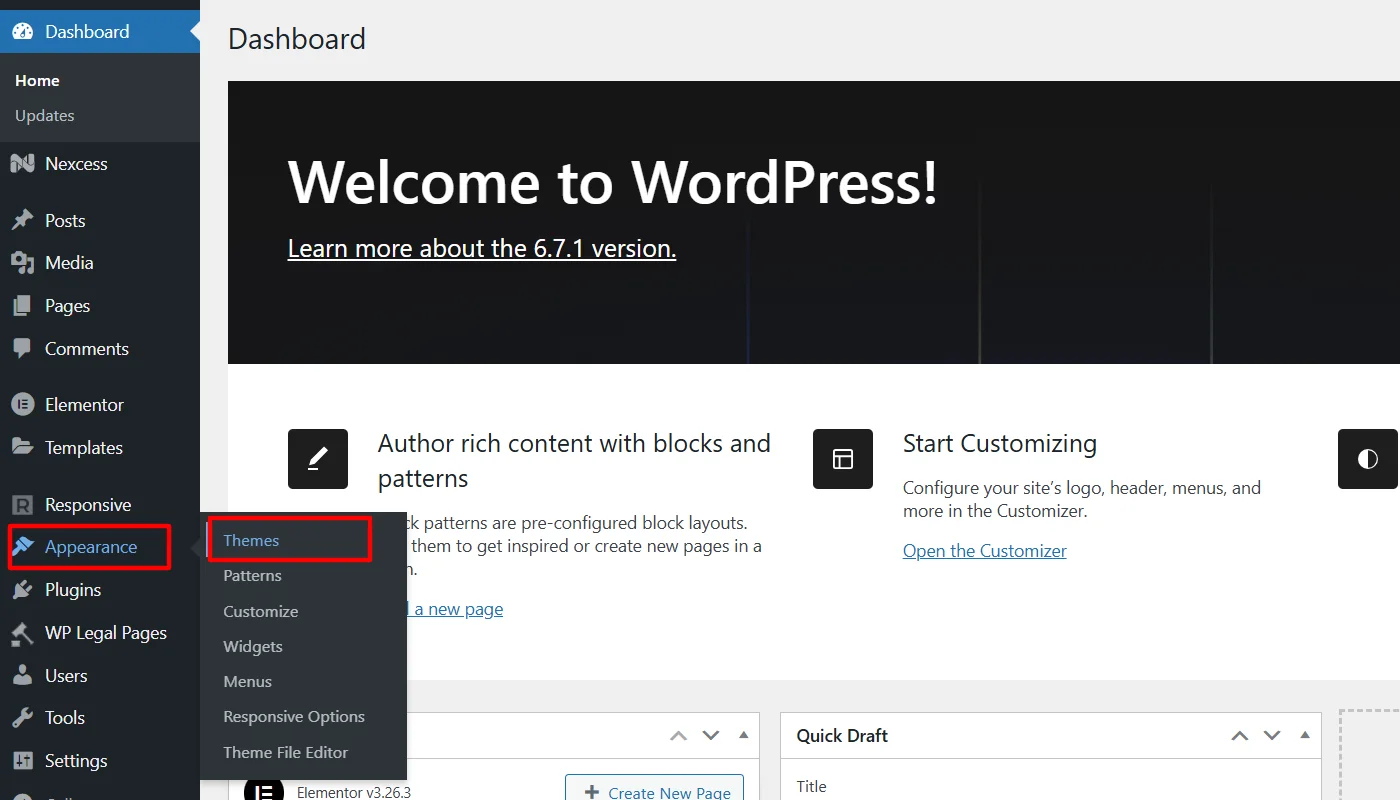Open the Users menu label

tap(66, 676)
